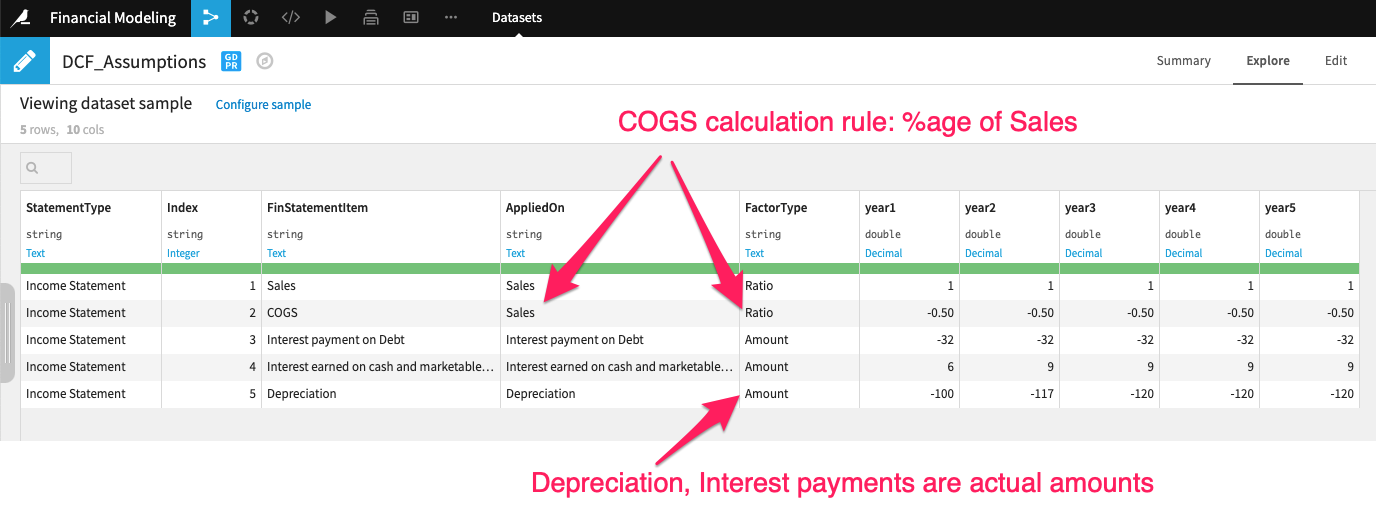Open the Flow icon in top bar
Screen dimensions: 1376x507
point(211,18)
